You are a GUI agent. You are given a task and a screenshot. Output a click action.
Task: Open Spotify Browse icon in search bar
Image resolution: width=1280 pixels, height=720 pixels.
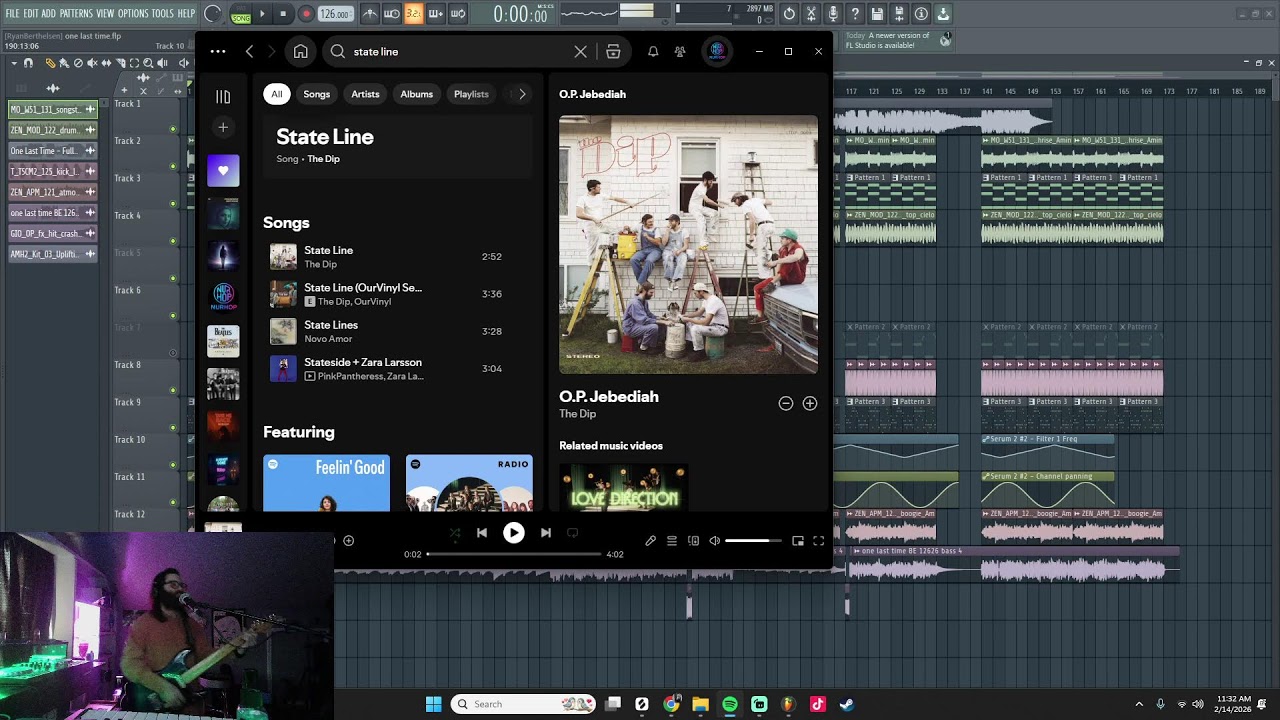[613, 51]
